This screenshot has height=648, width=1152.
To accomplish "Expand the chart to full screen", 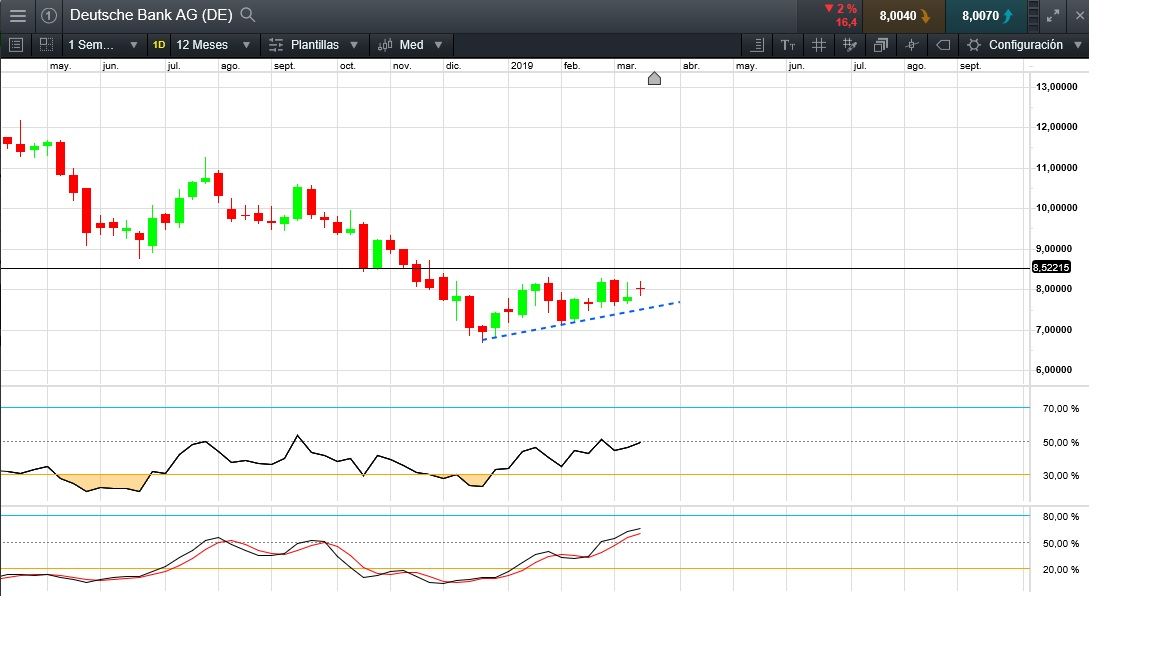I will point(1053,15).
